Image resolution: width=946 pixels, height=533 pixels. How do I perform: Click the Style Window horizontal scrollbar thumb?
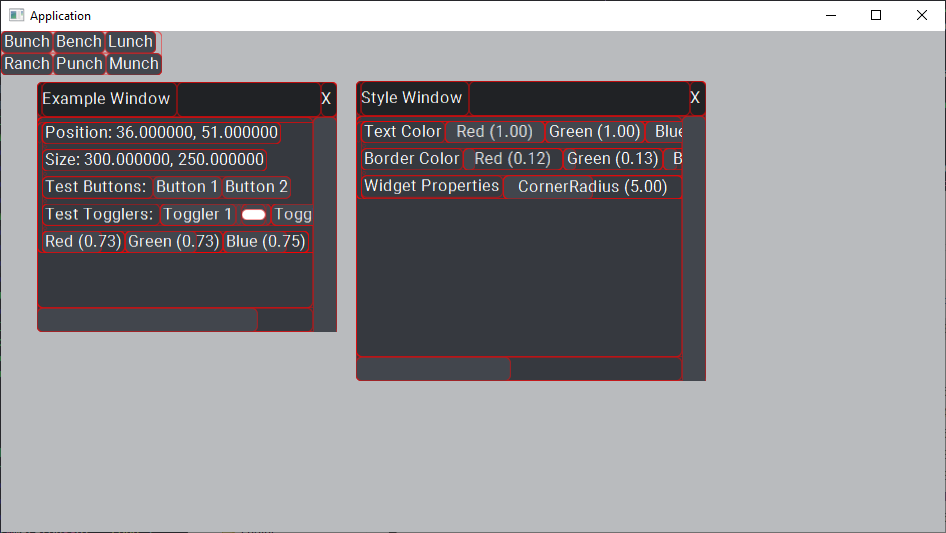pyautogui.click(x=434, y=369)
